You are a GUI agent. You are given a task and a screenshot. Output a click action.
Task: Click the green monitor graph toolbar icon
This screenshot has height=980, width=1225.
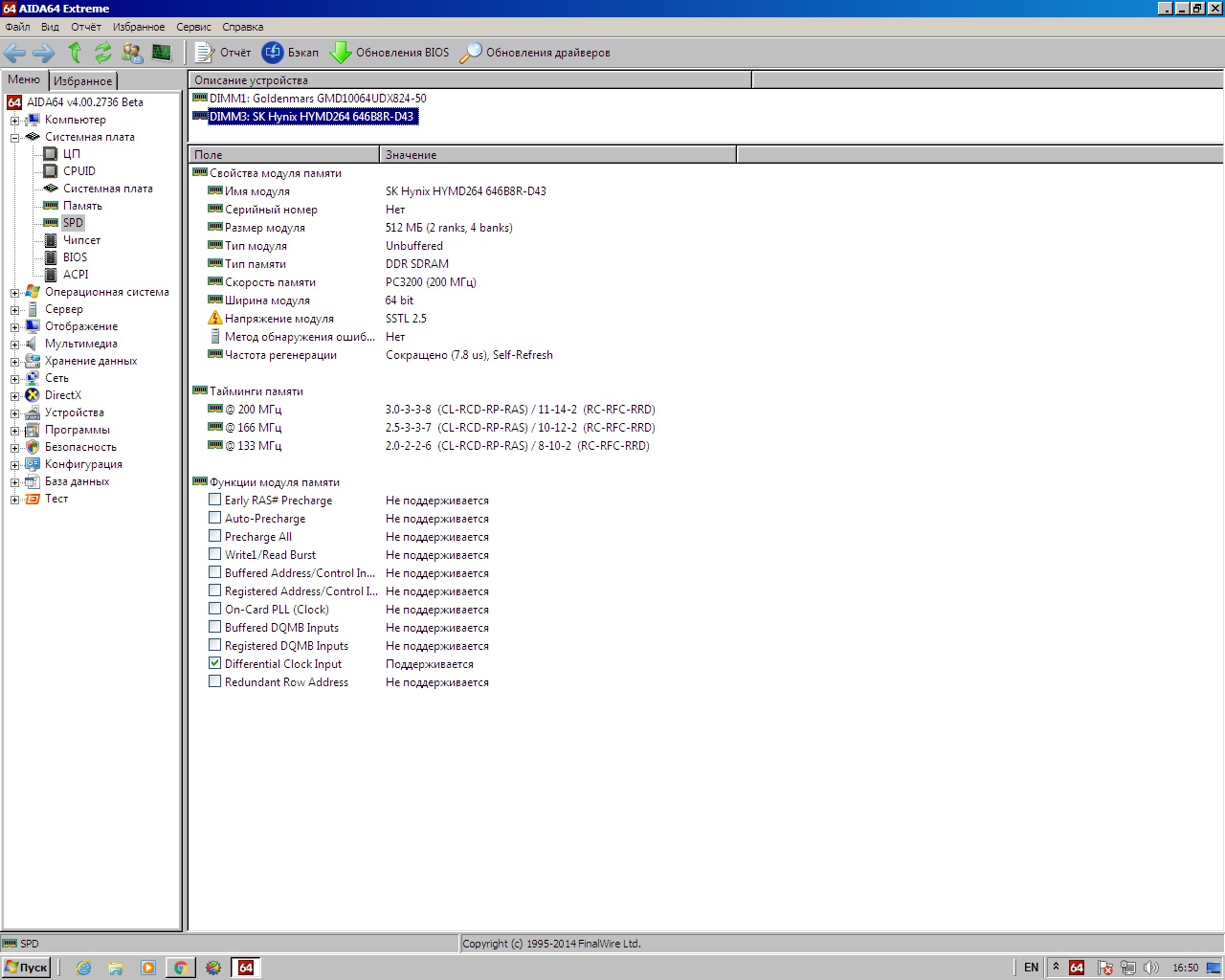point(161,53)
